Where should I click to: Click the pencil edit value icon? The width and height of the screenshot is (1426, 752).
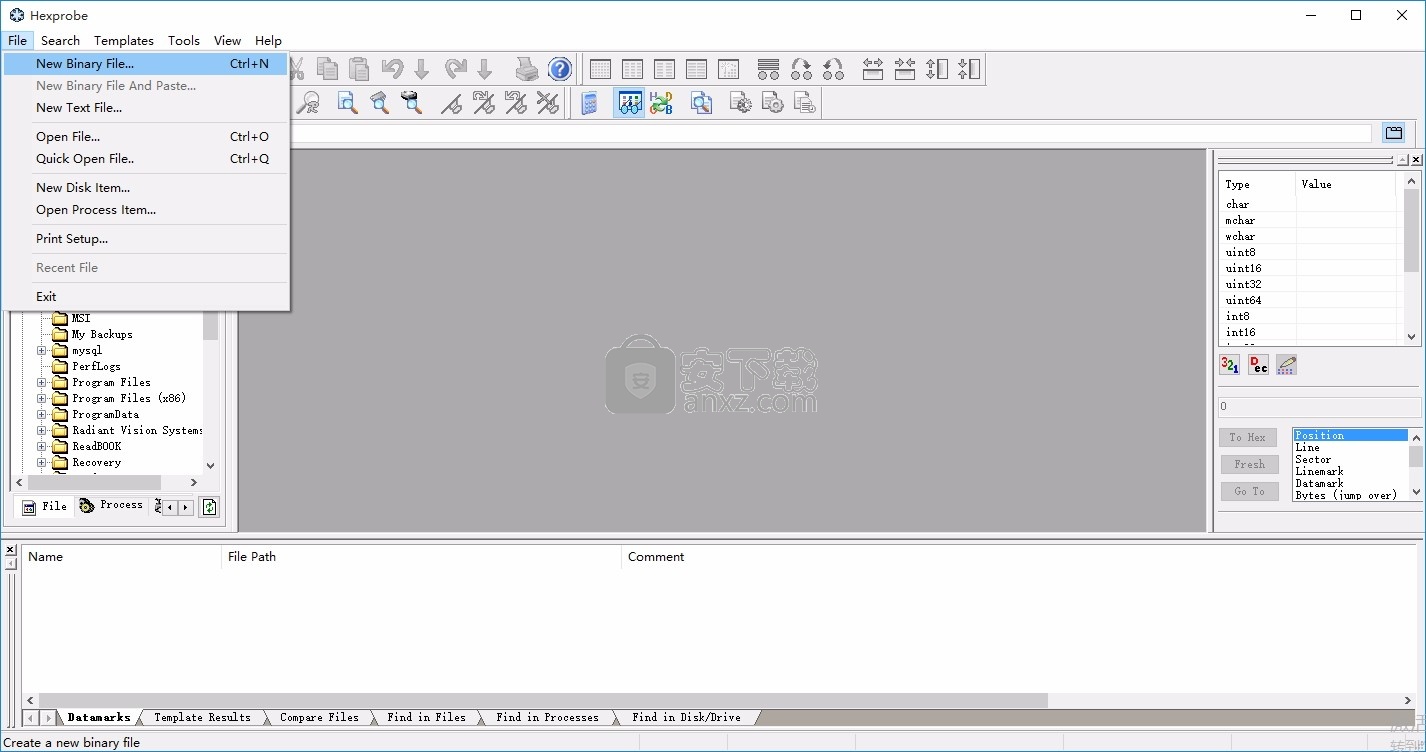pos(1286,365)
